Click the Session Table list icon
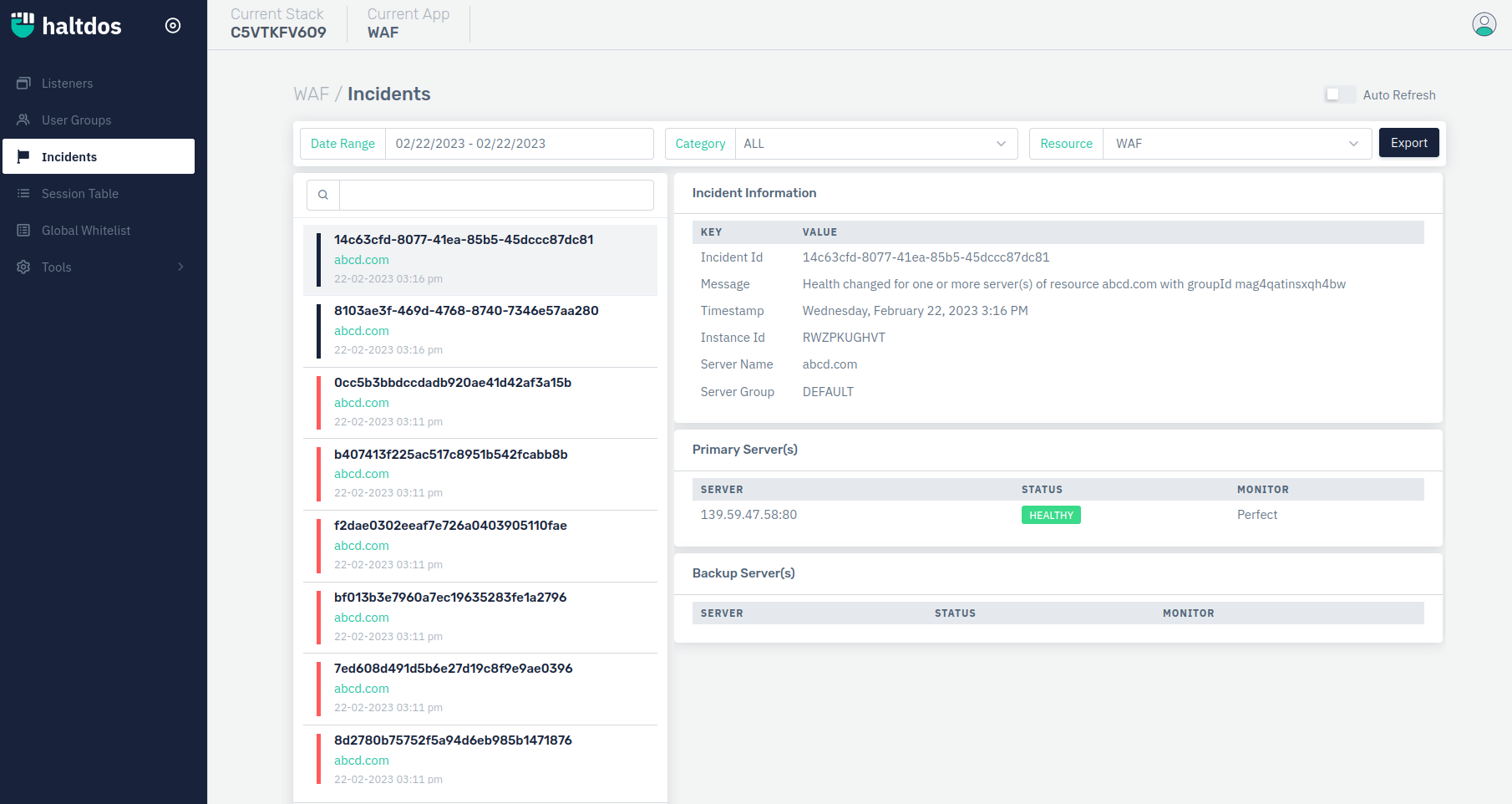This screenshot has width=1512, height=804. point(23,193)
